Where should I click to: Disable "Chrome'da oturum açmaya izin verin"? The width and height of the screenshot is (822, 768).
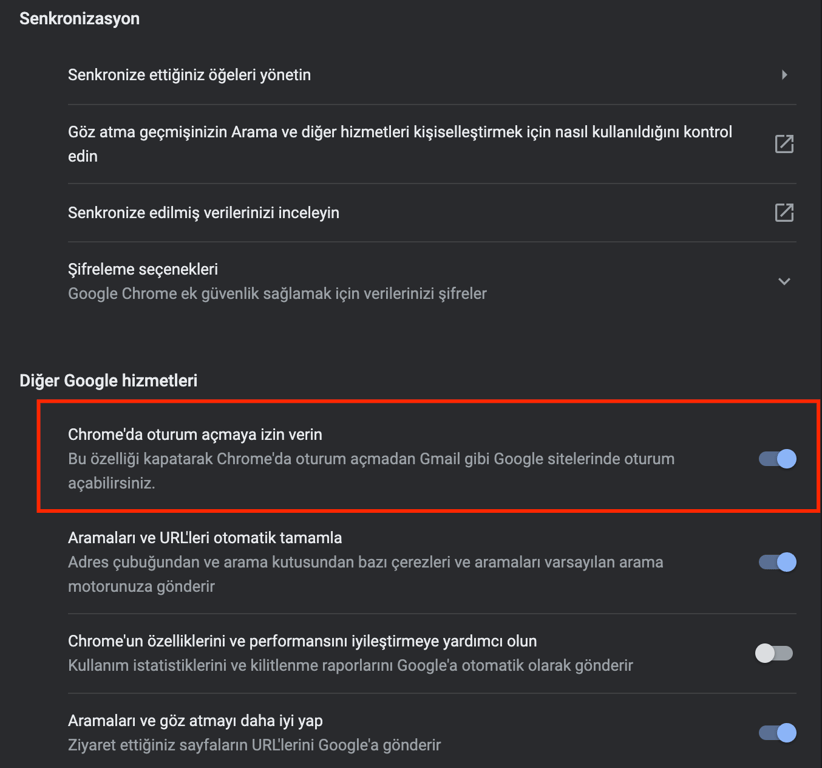(775, 459)
